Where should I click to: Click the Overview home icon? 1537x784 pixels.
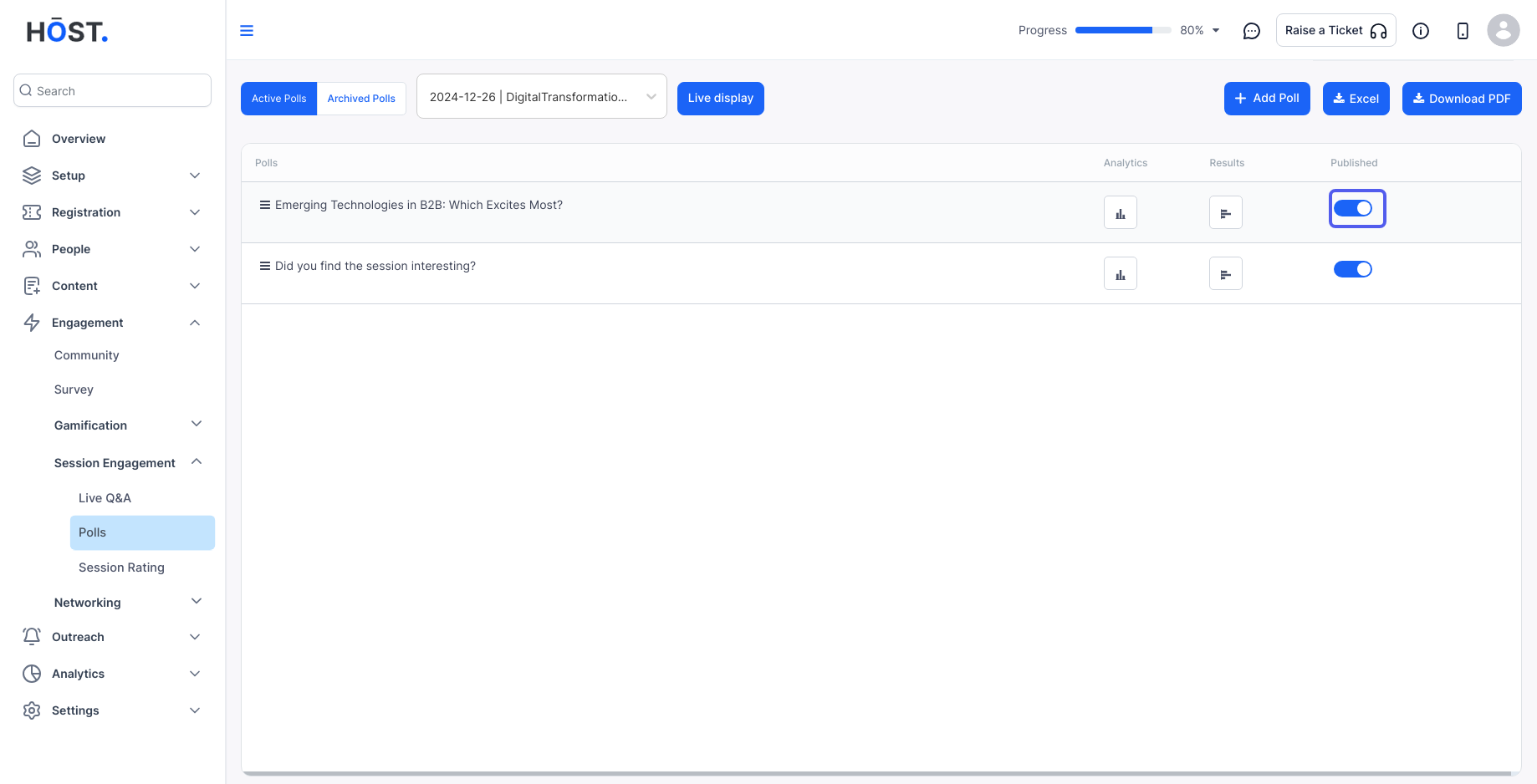click(x=32, y=139)
